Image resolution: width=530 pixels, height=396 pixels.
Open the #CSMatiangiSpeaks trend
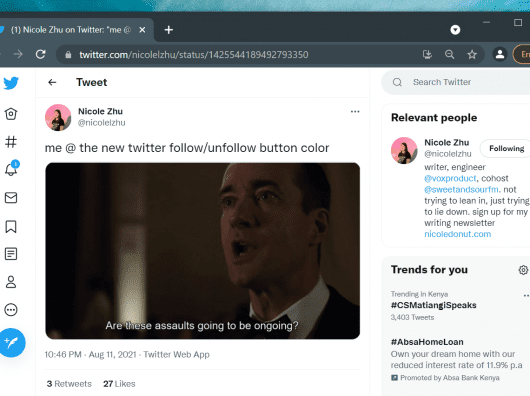pos(434,305)
